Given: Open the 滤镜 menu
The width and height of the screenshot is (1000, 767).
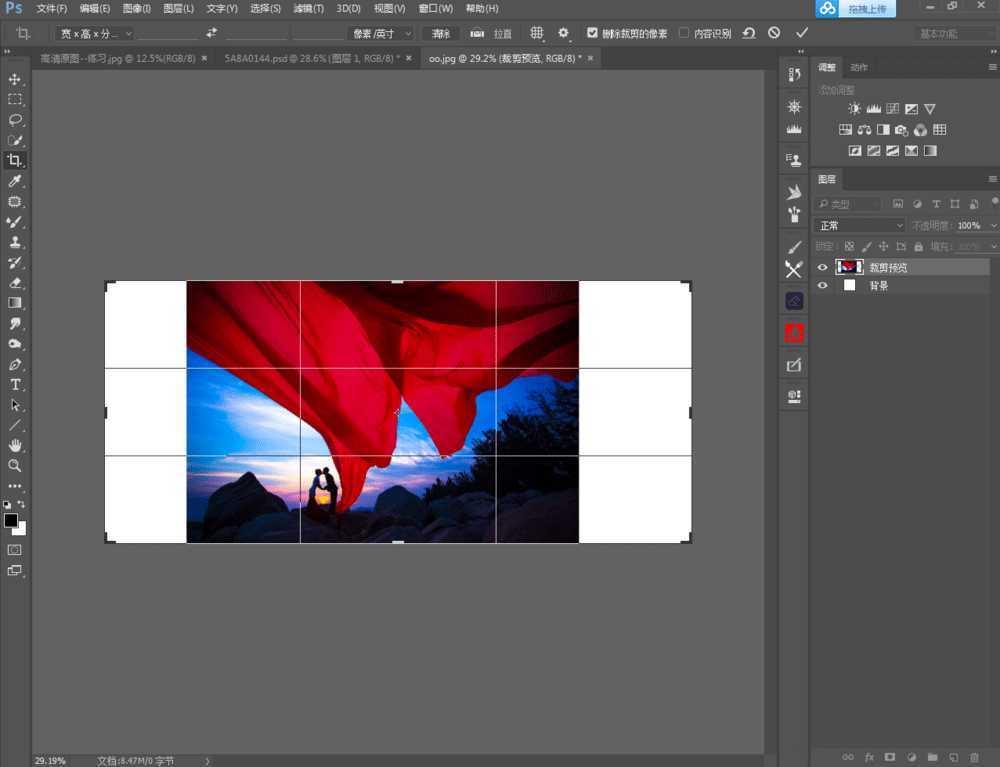Looking at the screenshot, I should pos(308,8).
